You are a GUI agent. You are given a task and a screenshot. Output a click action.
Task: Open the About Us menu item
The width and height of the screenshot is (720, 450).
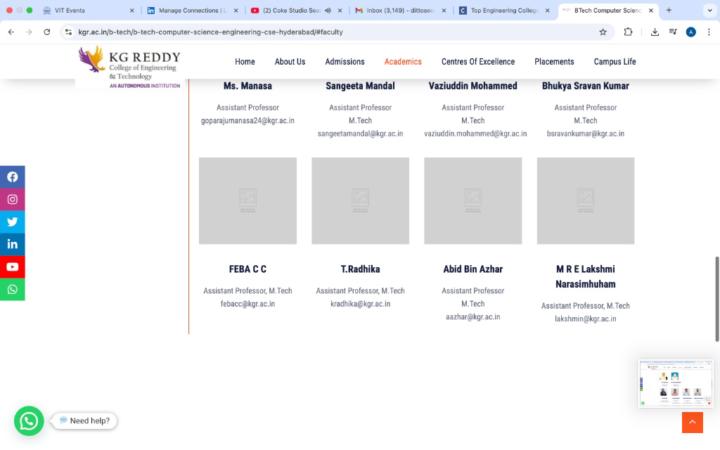(290, 62)
